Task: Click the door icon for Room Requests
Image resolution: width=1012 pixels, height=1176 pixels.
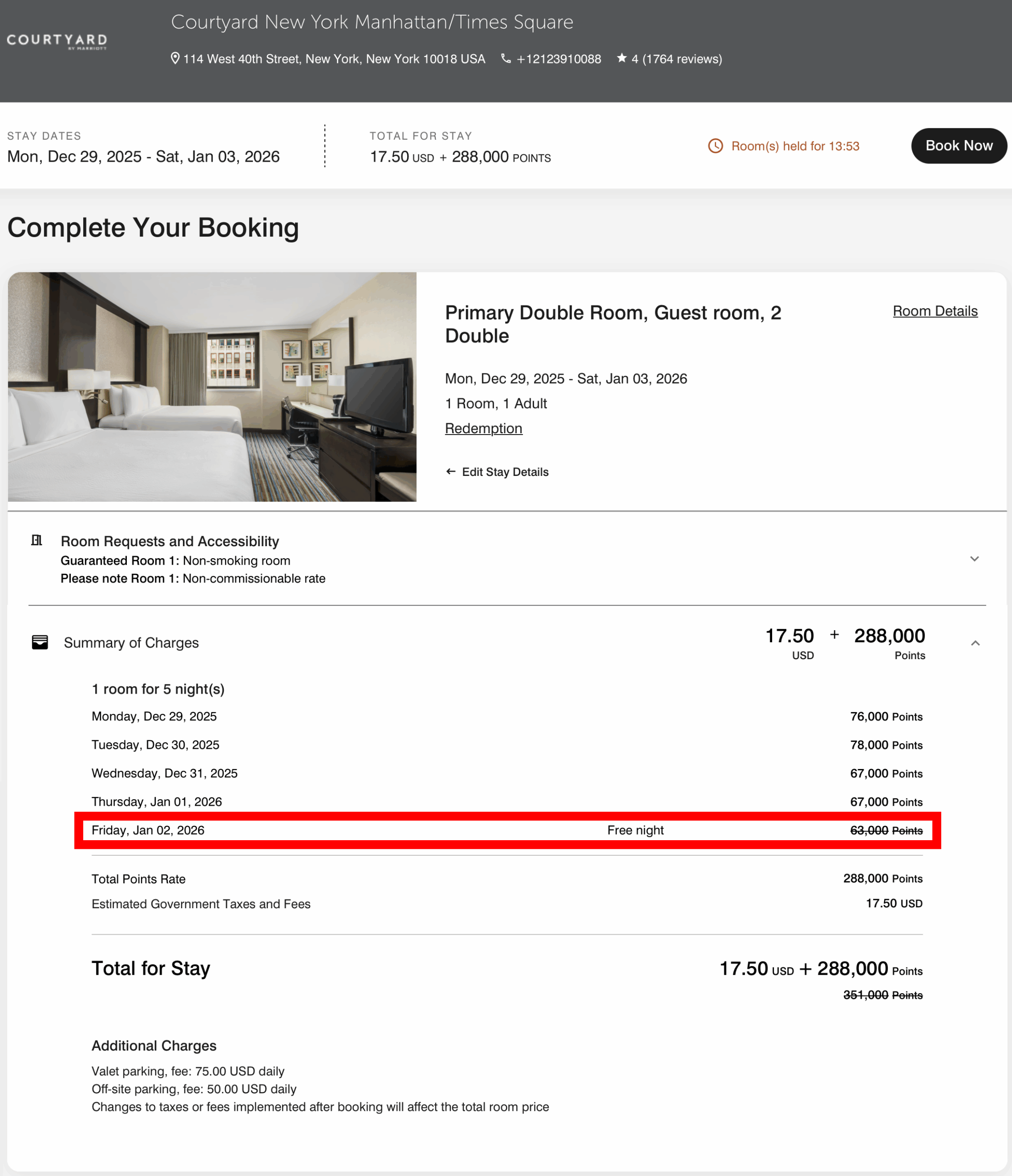Action: 36,540
